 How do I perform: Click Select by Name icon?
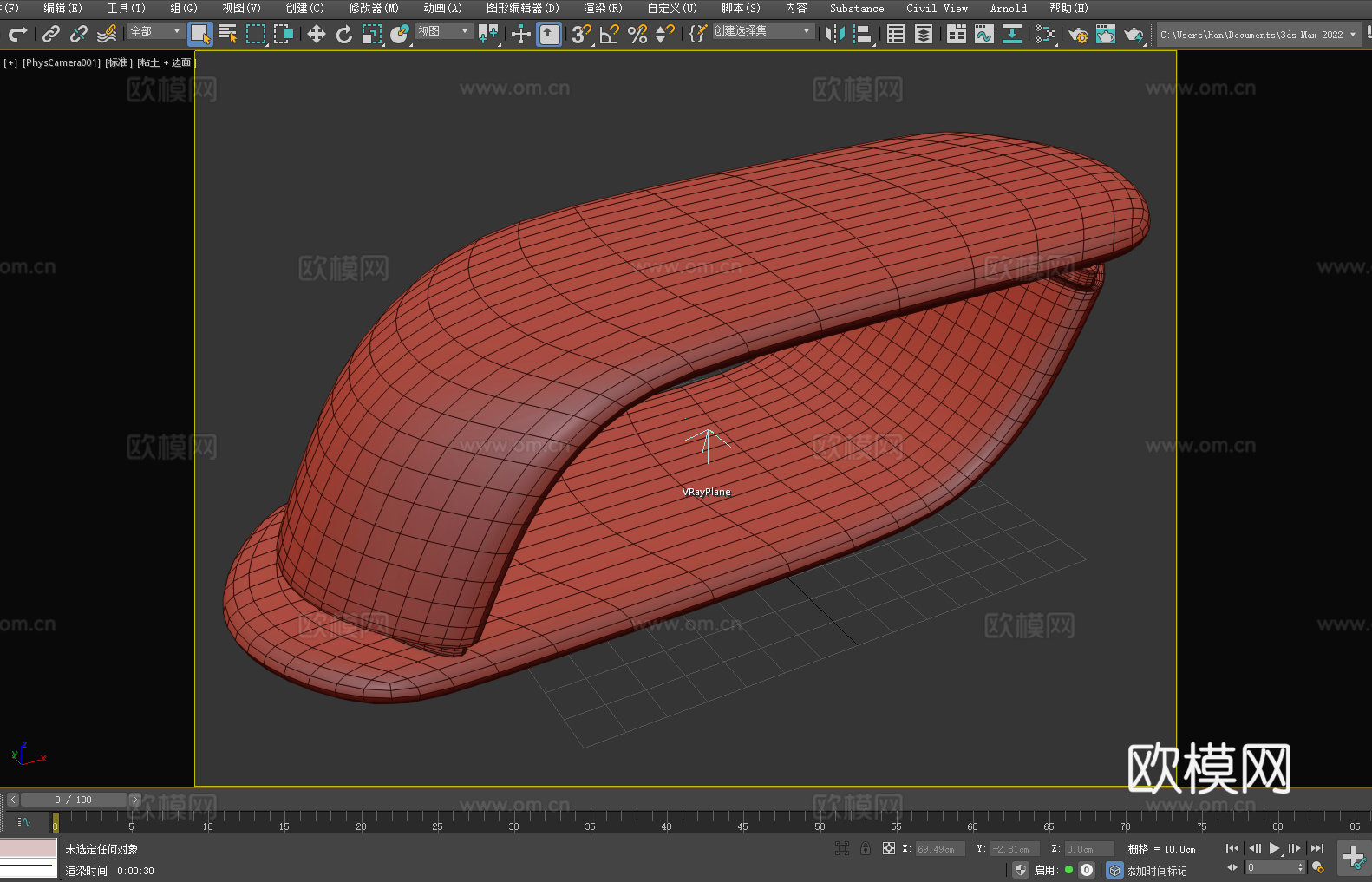(227, 34)
